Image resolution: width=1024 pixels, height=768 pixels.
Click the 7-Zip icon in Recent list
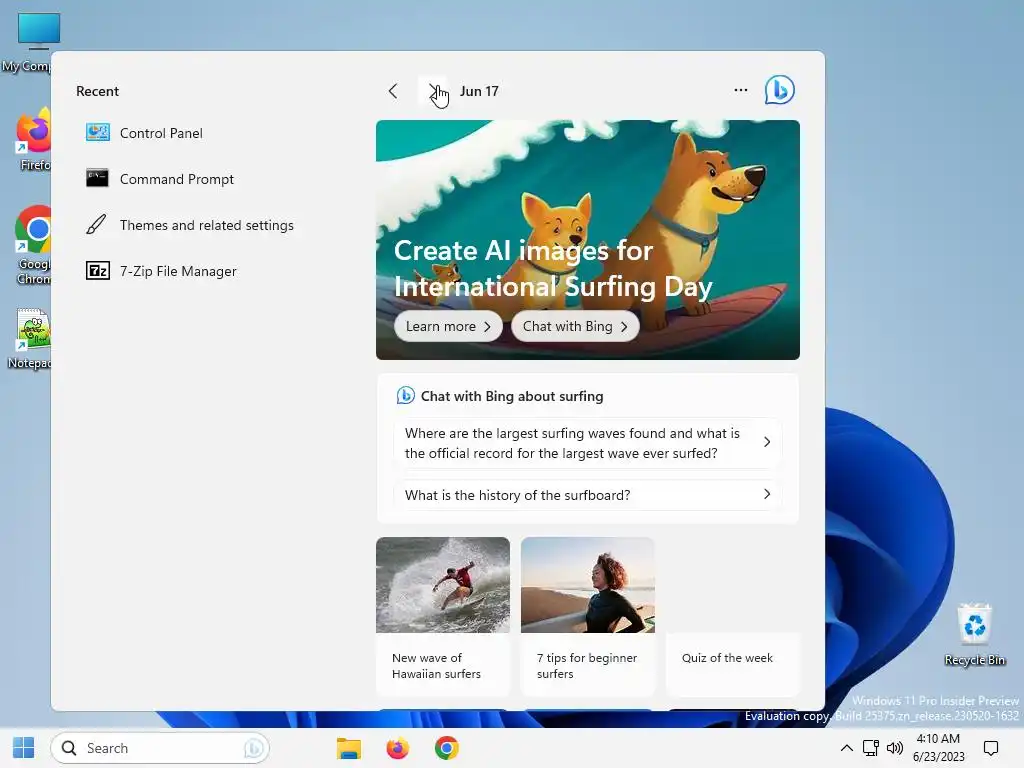[98, 270]
